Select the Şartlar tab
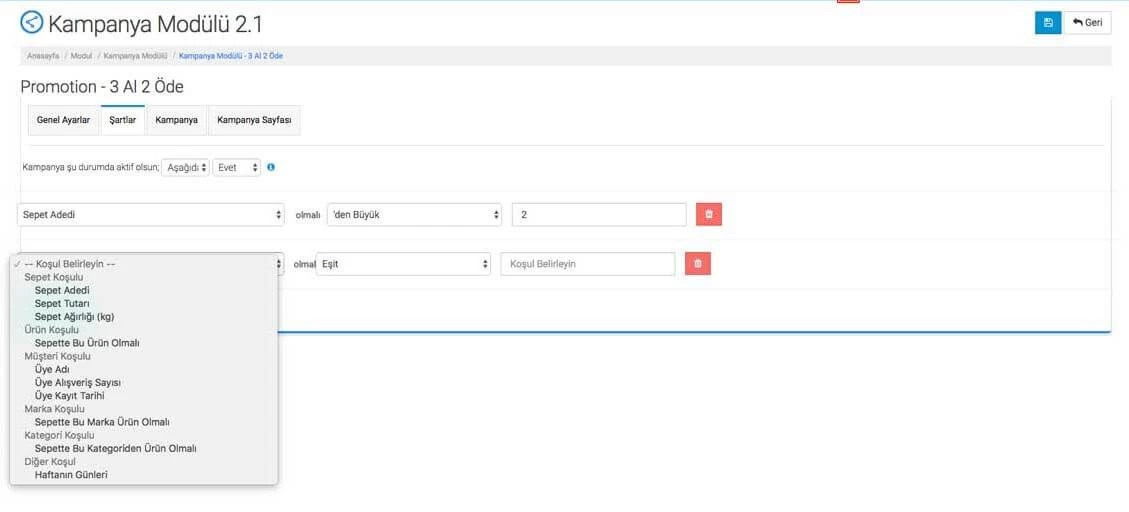Image resolution: width=1129 pixels, height=512 pixels. pyautogui.click(x=122, y=120)
